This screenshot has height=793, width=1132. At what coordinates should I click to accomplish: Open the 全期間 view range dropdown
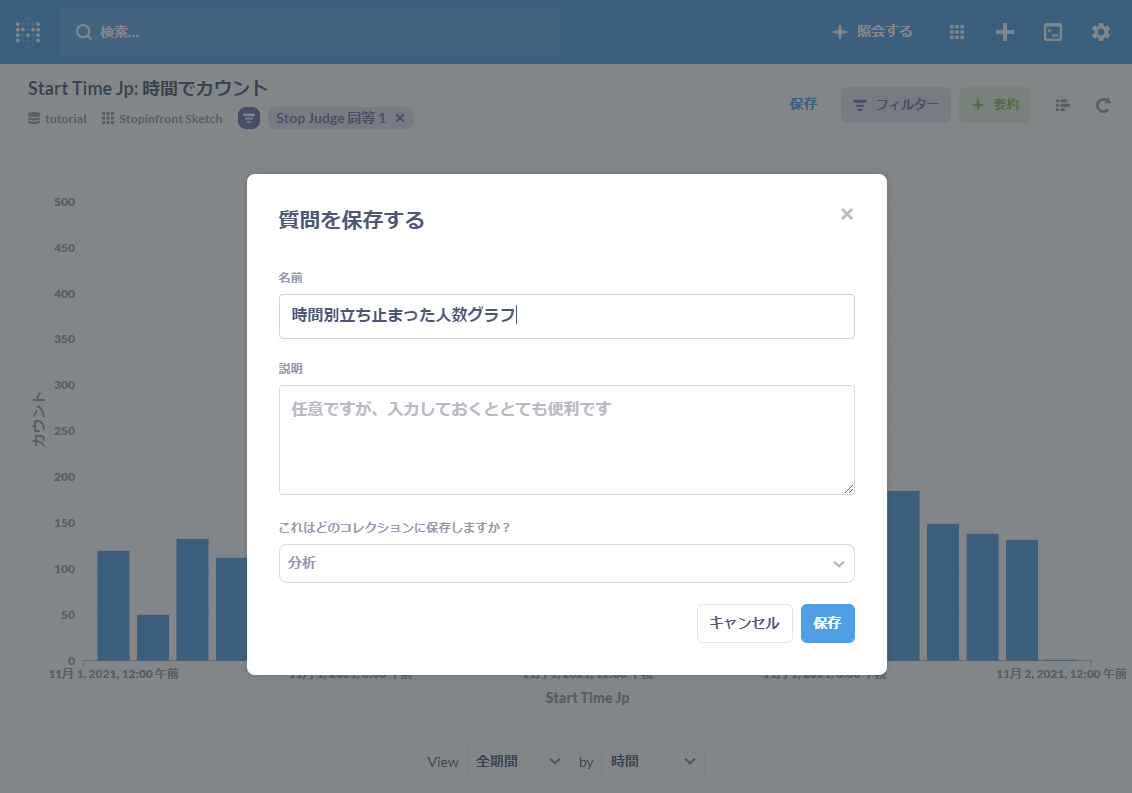pos(518,761)
